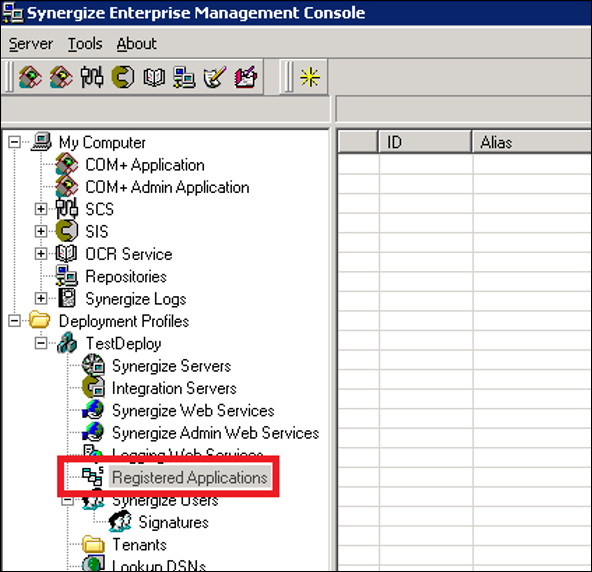Click the COM+ Admin Application tree icon
Screen dimensions: 592x572
(67, 186)
